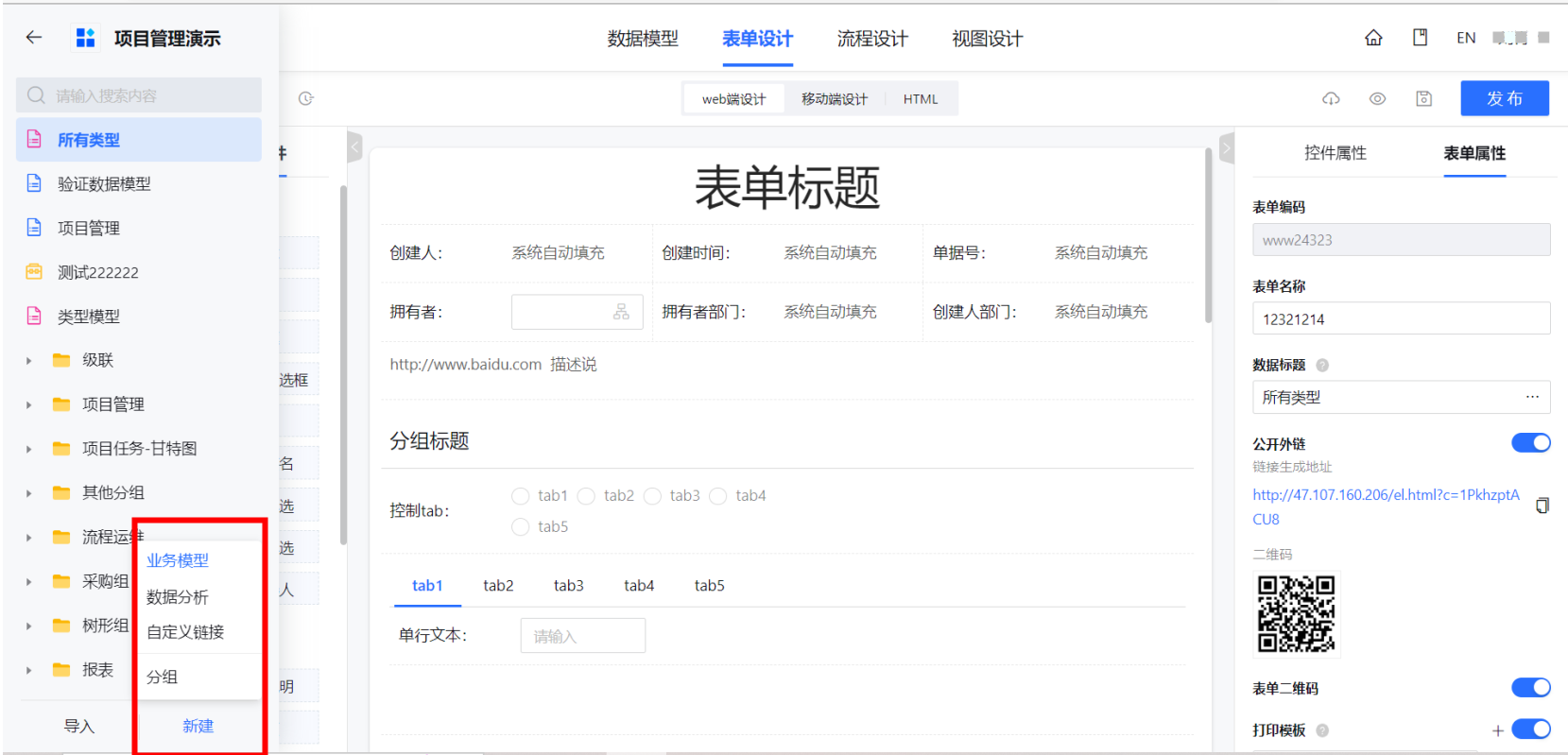Image resolution: width=1568 pixels, height=755 pixels.
Task: Expand the 树形组 folder arrow
Action: coord(28,626)
